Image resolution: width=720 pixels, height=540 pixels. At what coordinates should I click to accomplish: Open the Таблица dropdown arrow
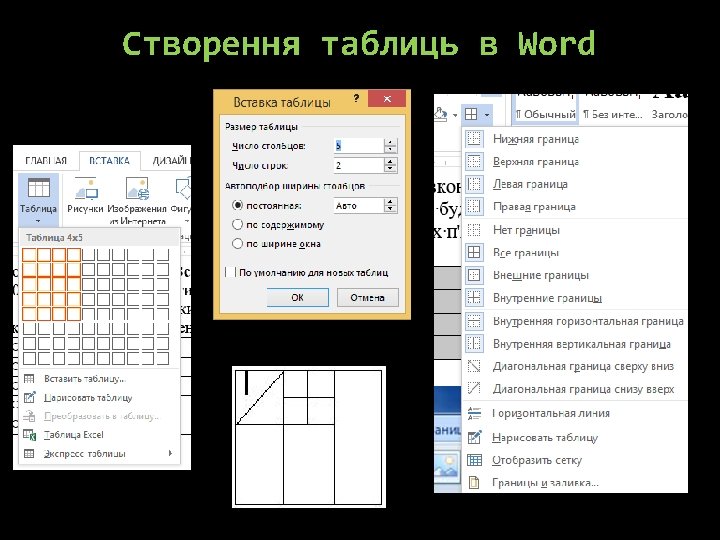pos(38,221)
